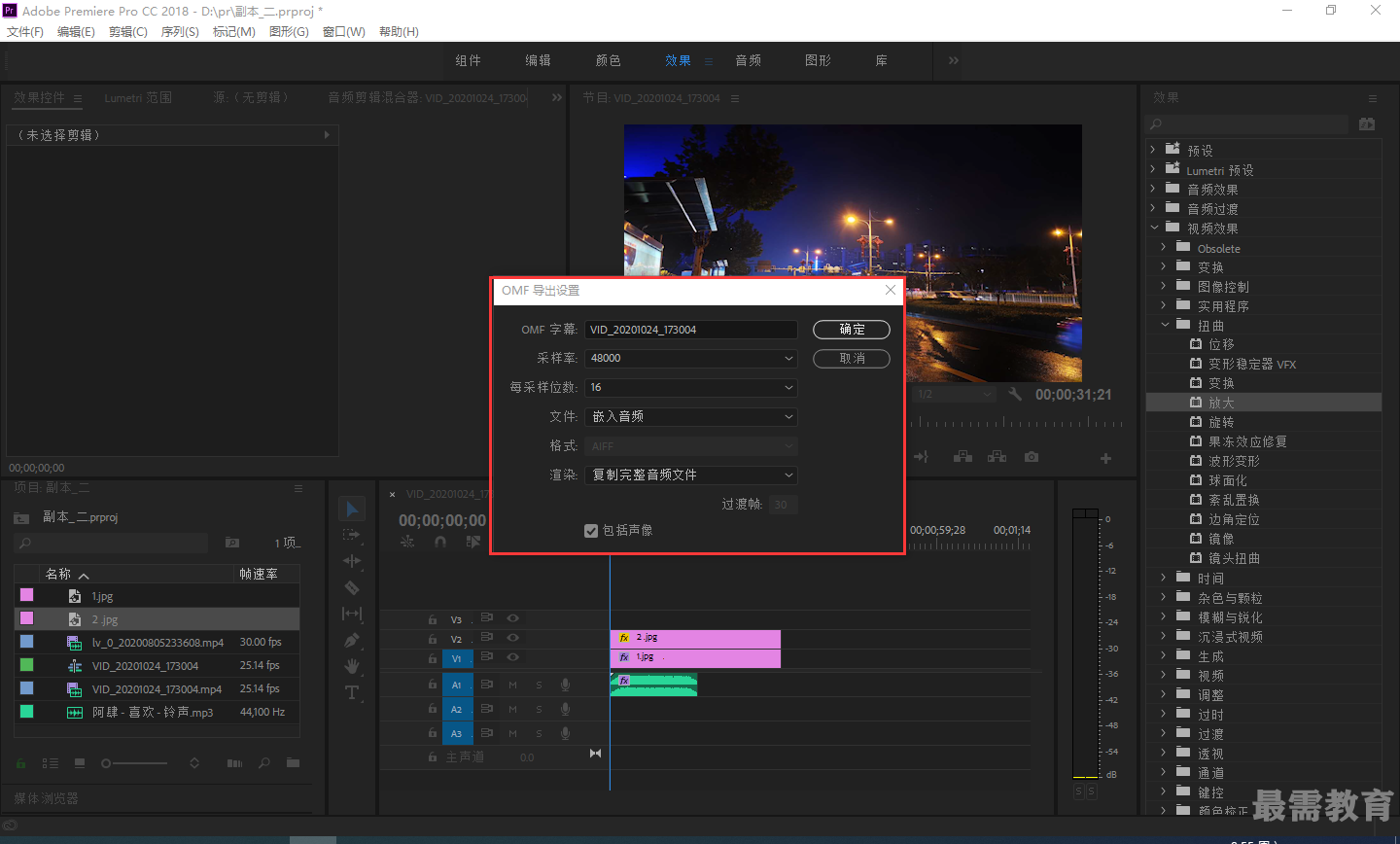Go up one level with the folder icon beside 副本_二.prproj
The width and height of the screenshot is (1400, 844).
[x=21, y=517]
